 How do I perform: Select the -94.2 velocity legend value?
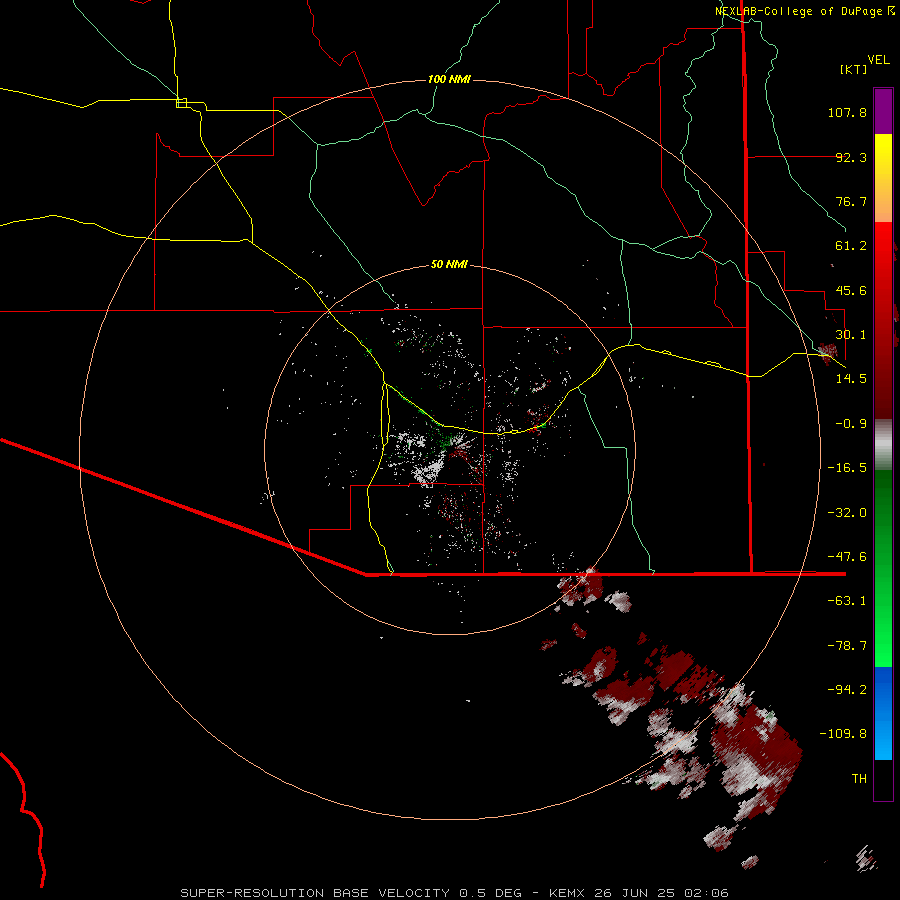point(847,690)
